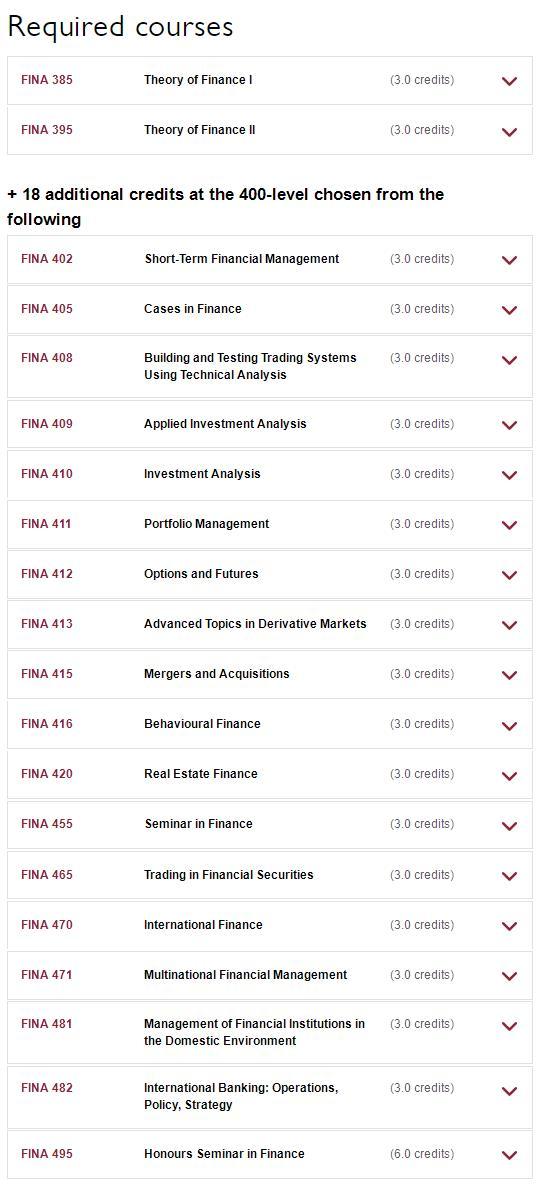This screenshot has width=539, height=1184.
Task: Expand Cases in Finance chevron
Action: point(510,310)
